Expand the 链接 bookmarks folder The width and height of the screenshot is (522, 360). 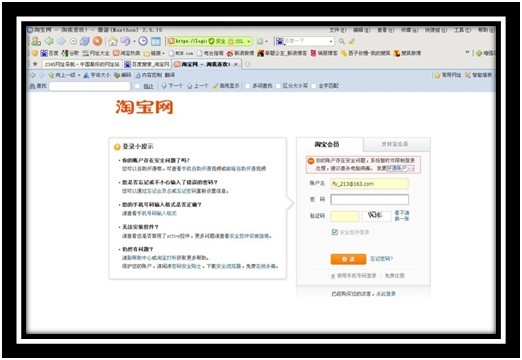[154, 53]
